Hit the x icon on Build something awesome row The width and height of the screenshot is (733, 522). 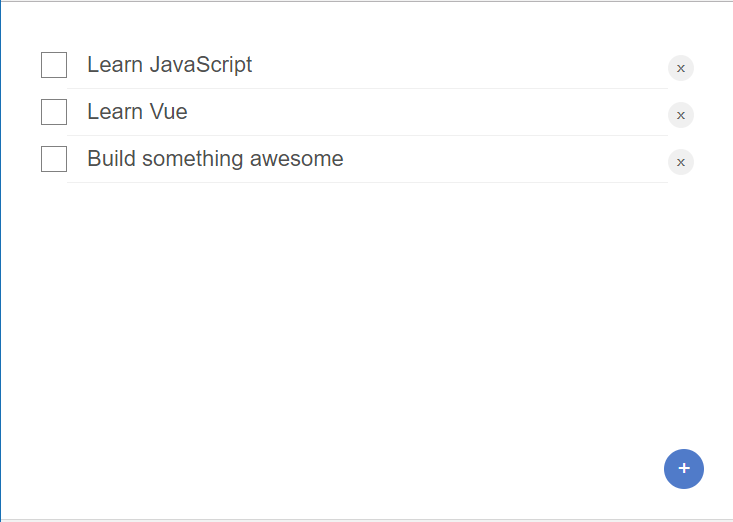point(680,162)
